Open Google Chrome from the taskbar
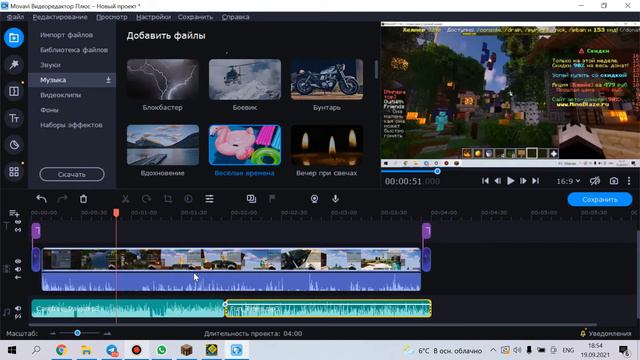This screenshot has width=640, height=360. click(x=61, y=350)
